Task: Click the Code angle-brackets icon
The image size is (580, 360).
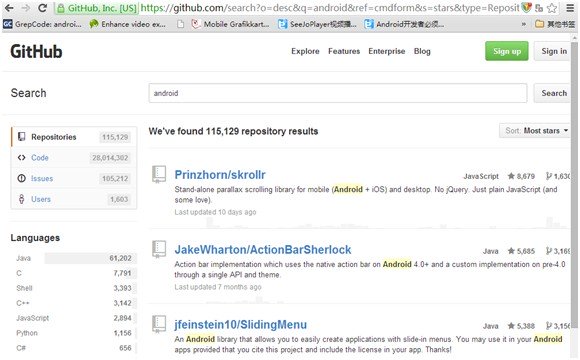Action: pyautogui.click(x=21, y=158)
